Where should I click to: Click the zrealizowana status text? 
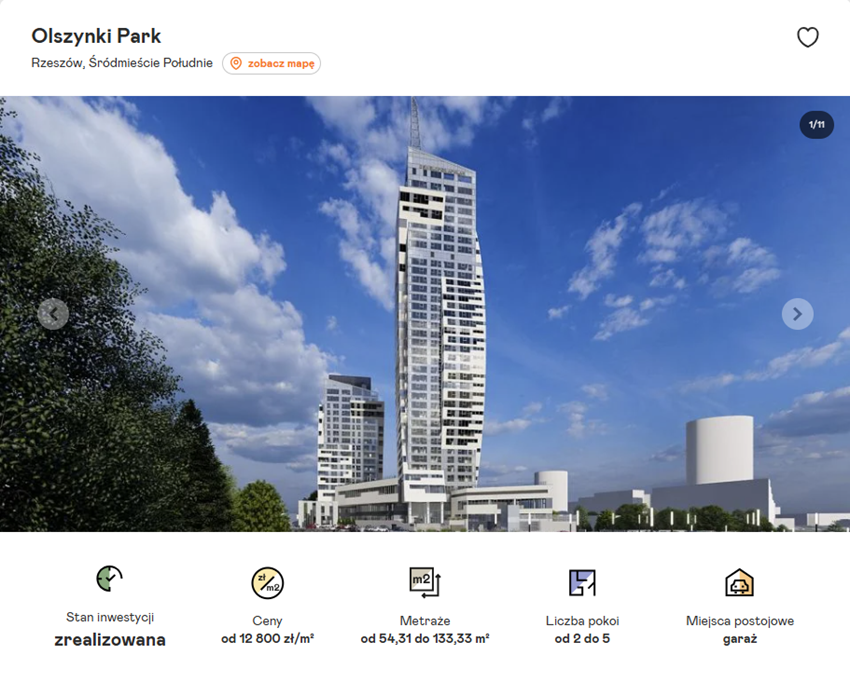[x=110, y=640]
